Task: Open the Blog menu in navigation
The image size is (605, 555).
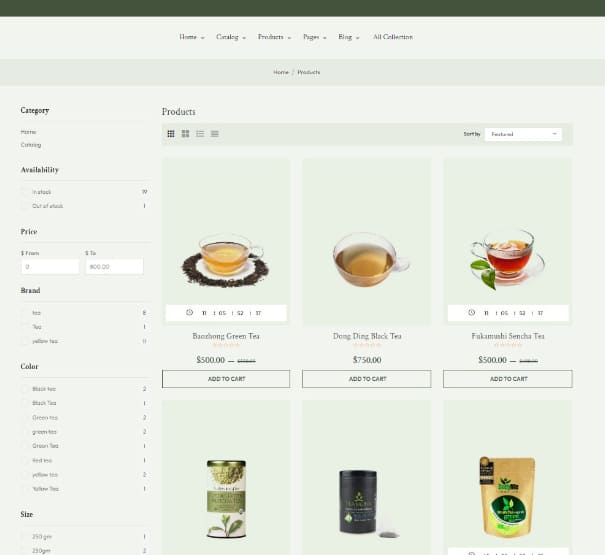Action: coord(349,37)
